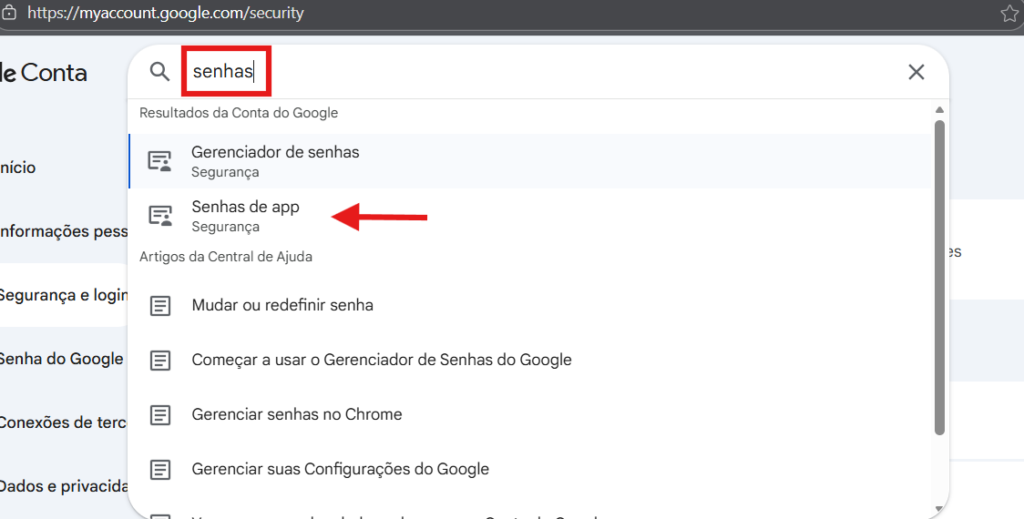Screen dimensions: 1024x519
Task: Open Gerenciar senhas no Chrome article
Action: [x=296, y=414]
